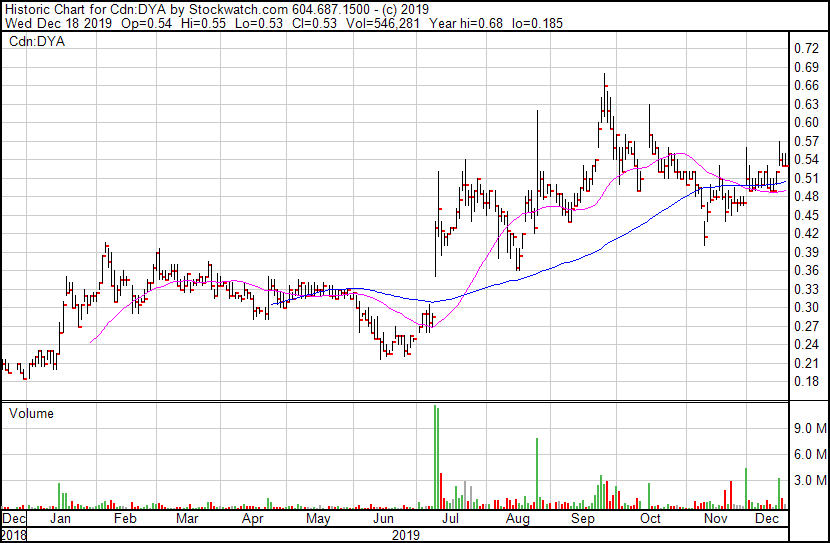Screen dimensions: 830x543
Task: Click the 'Feb' month label
Action: click(125, 519)
